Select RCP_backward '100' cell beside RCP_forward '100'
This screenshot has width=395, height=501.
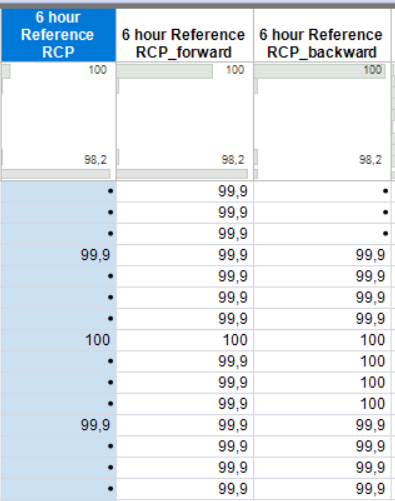tap(322, 340)
